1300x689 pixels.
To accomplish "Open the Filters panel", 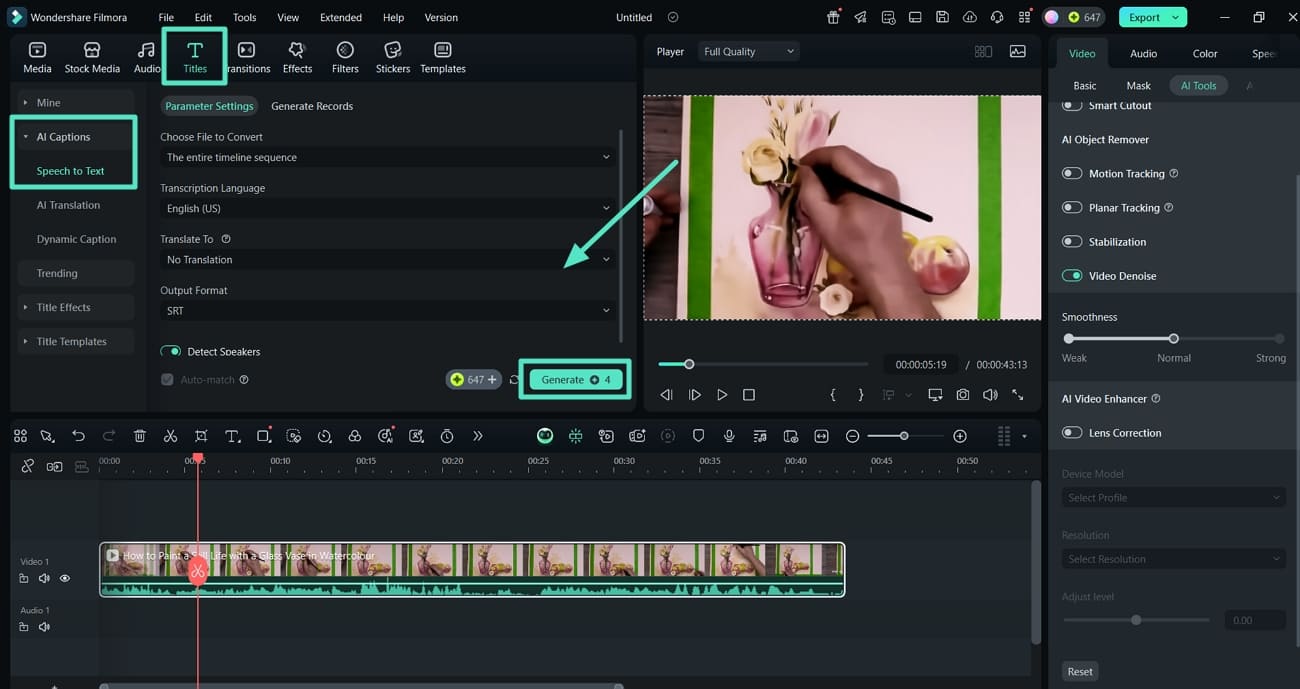I will 345,58.
